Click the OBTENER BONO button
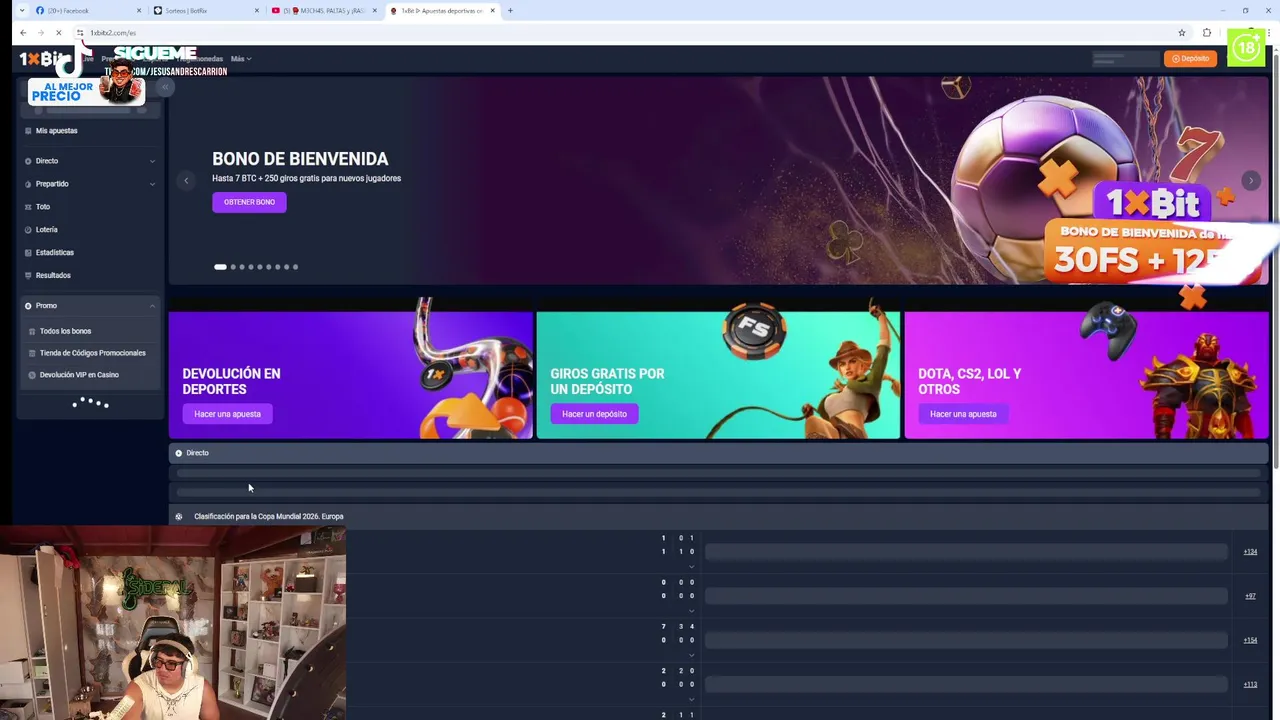This screenshot has width=1280, height=720. [x=249, y=202]
